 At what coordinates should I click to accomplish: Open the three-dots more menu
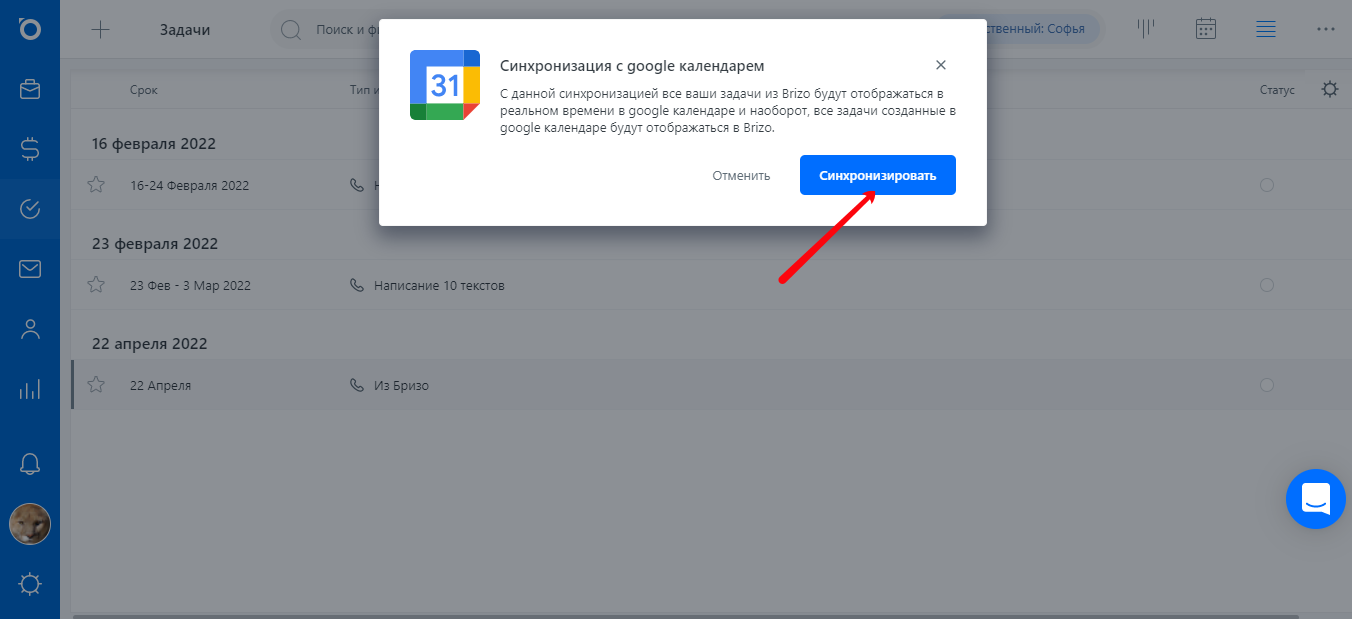[1326, 29]
